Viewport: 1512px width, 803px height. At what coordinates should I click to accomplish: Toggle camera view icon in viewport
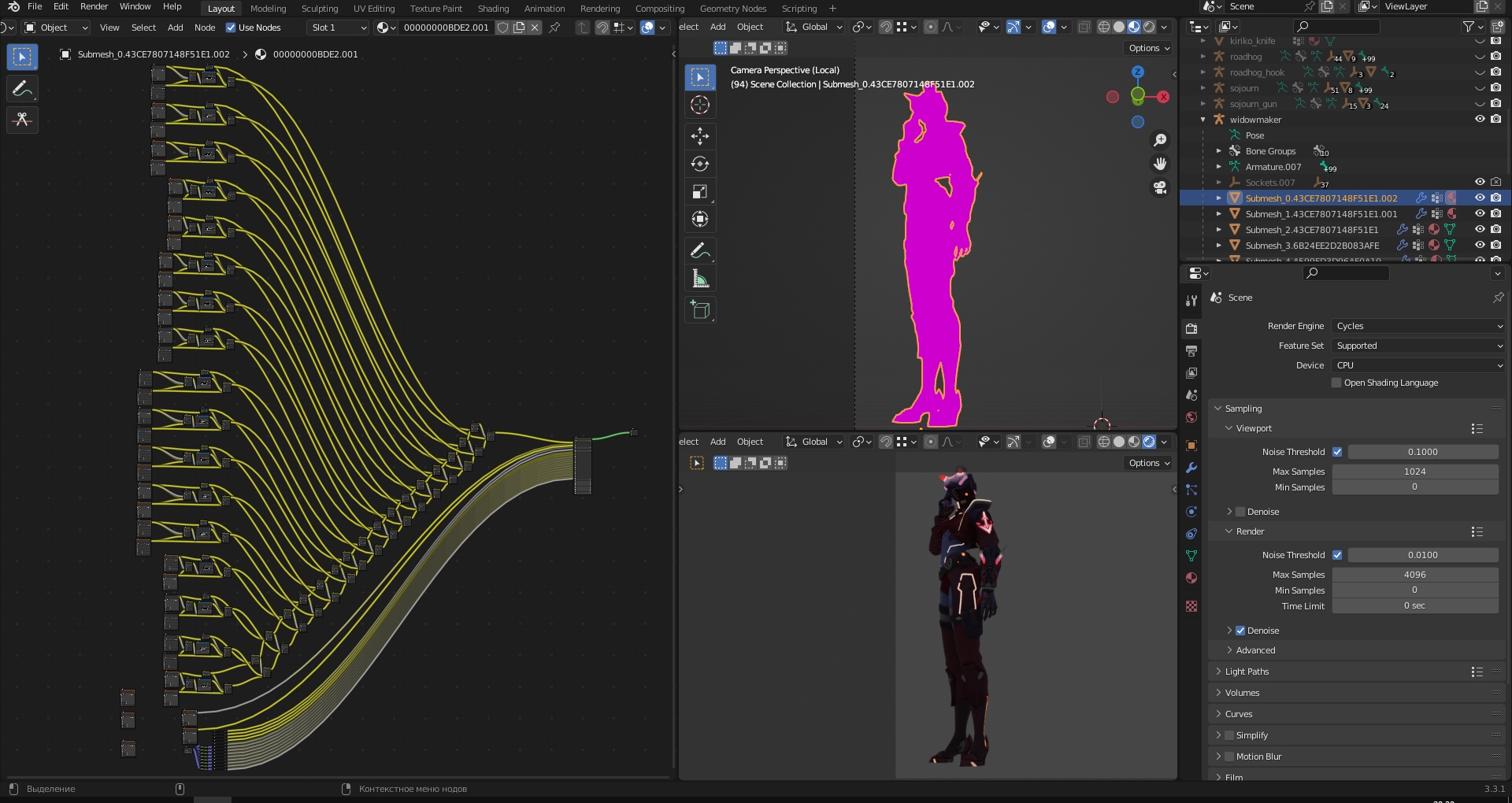coord(1160,187)
